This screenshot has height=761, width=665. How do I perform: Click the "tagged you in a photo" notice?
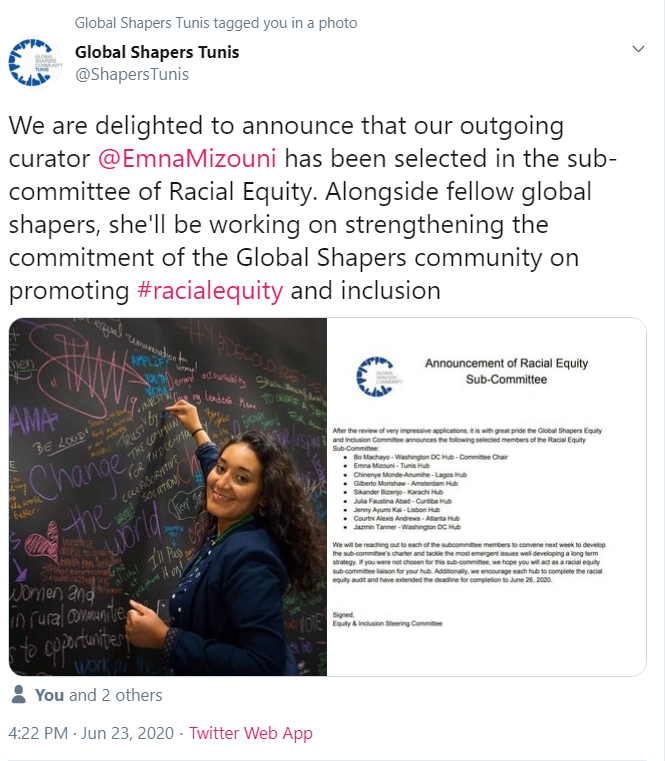point(216,23)
